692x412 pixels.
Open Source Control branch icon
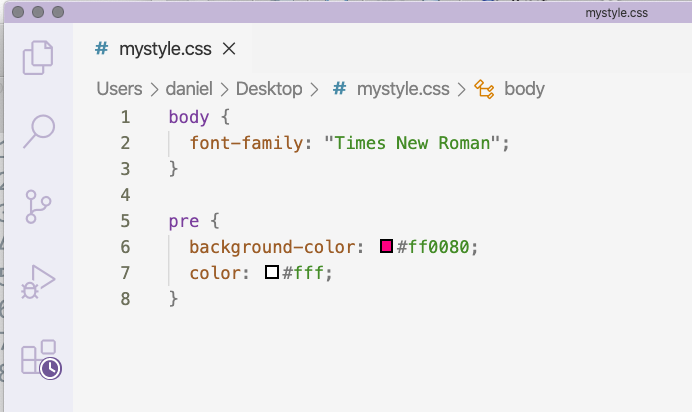38,206
